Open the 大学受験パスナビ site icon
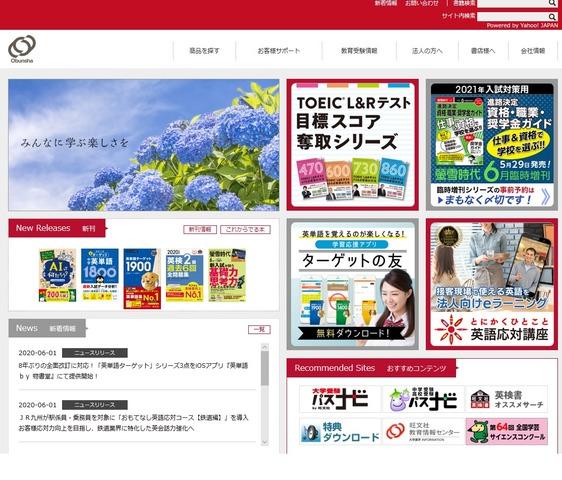The width and height of the screenshot is (562, 480). pos(340,399)
